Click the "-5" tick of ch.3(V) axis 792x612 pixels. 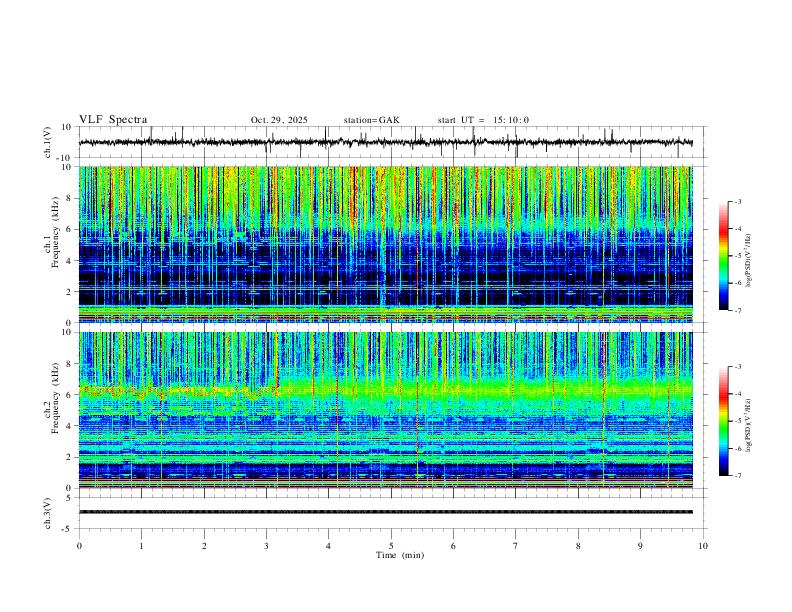(68, 529)
